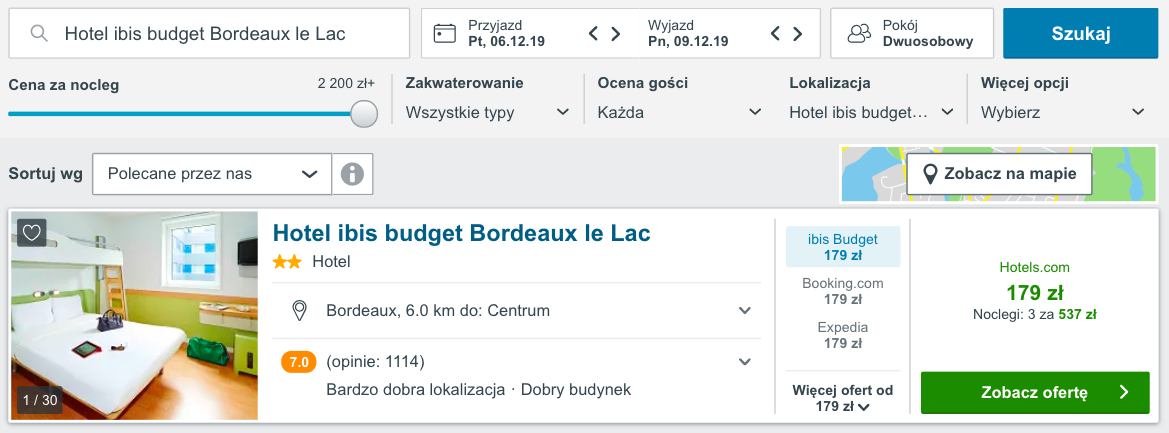Click the calendar icon beside Przyjazd
The width and height of the screenshot is (1169, 433).
(445, 34)
